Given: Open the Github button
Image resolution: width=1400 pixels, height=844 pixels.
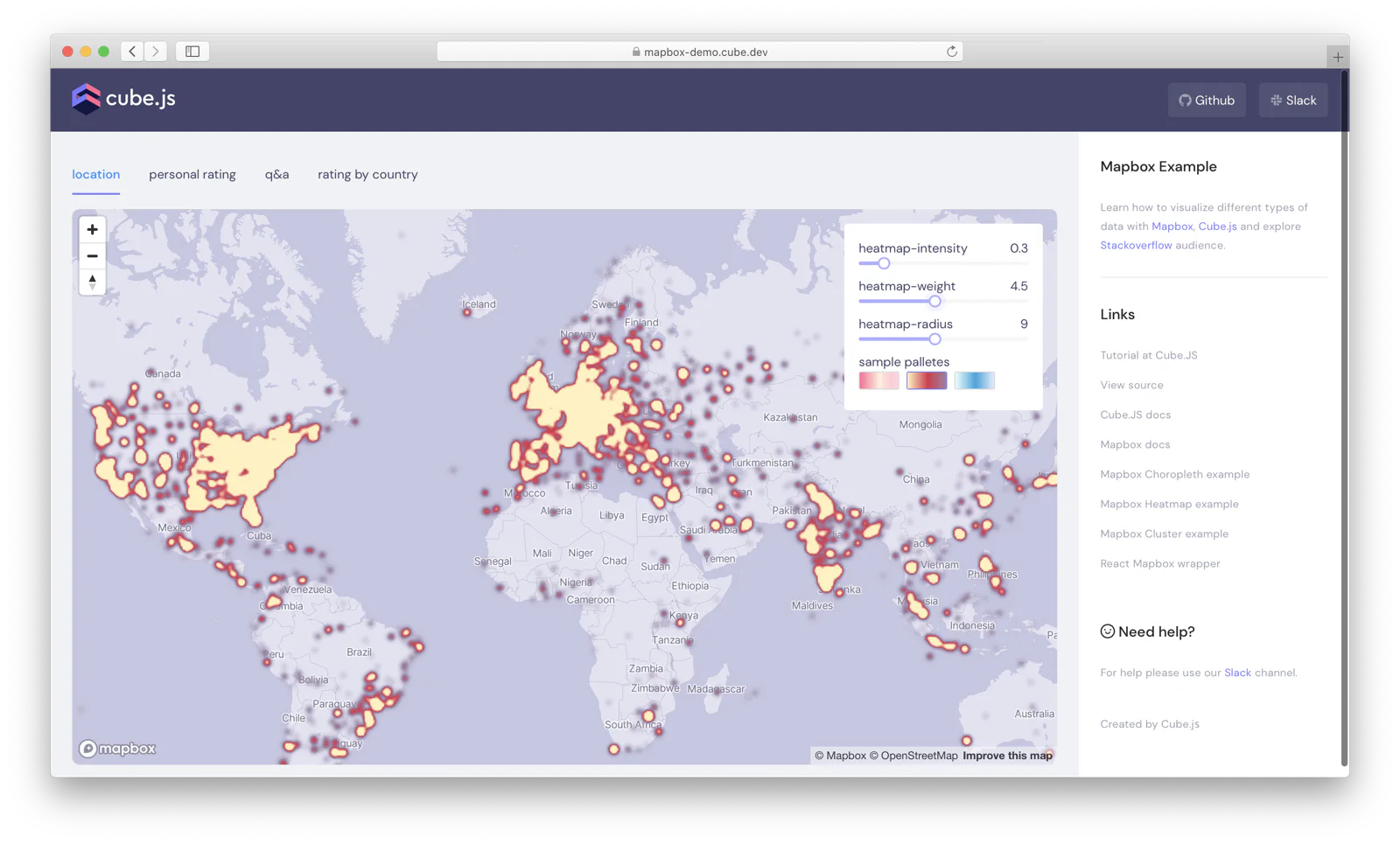Looking at the screenshot, I should 1207,101.
